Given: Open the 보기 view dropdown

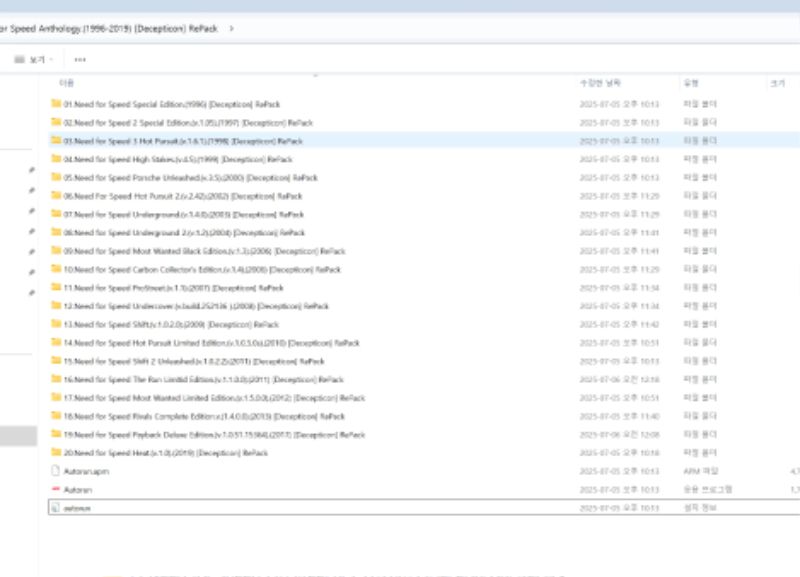Looking at the screenshot, I should pyautogui.click(x=34, y=60).
